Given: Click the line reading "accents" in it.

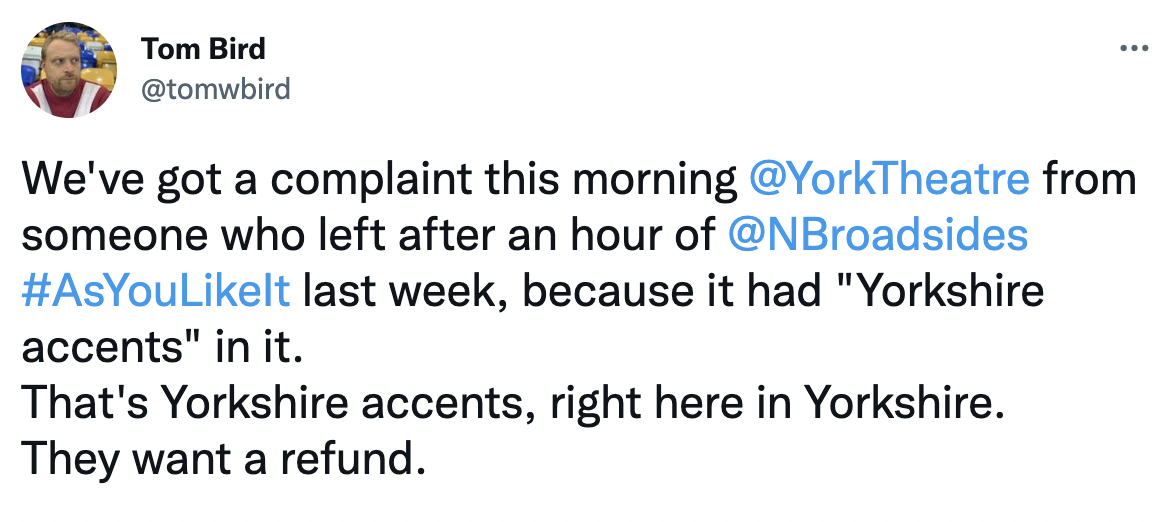Looking at the screenshot, I should click(x=163, y=348).
